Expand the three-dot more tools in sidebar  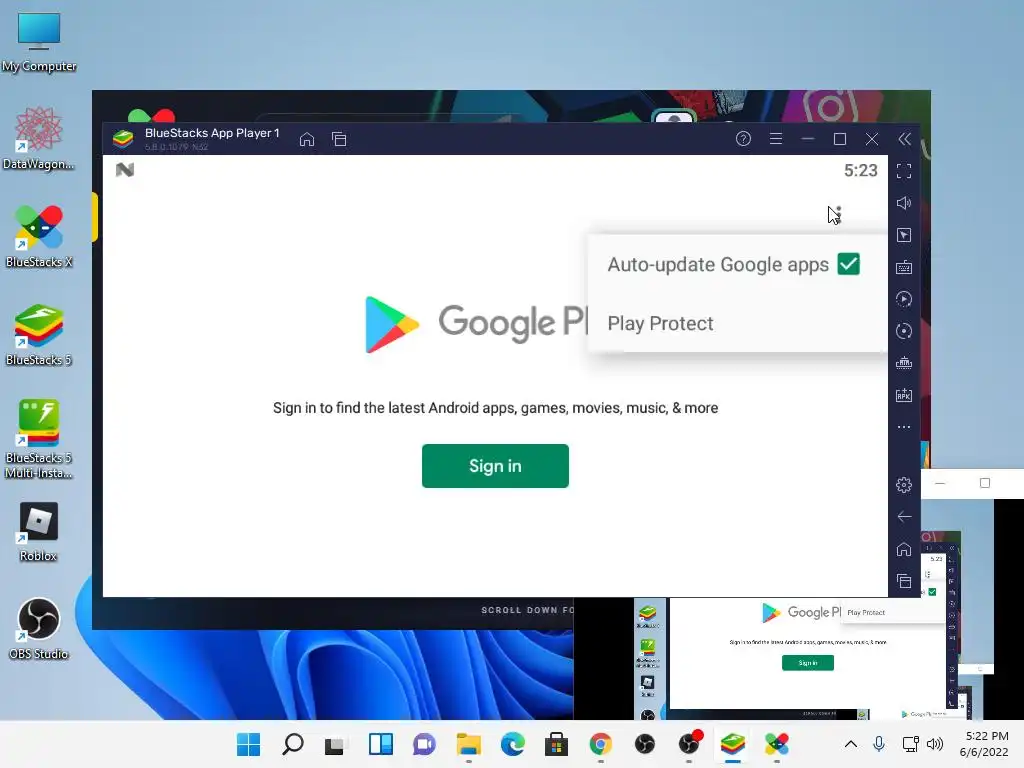pyautogui.click(x=904, y=427)
